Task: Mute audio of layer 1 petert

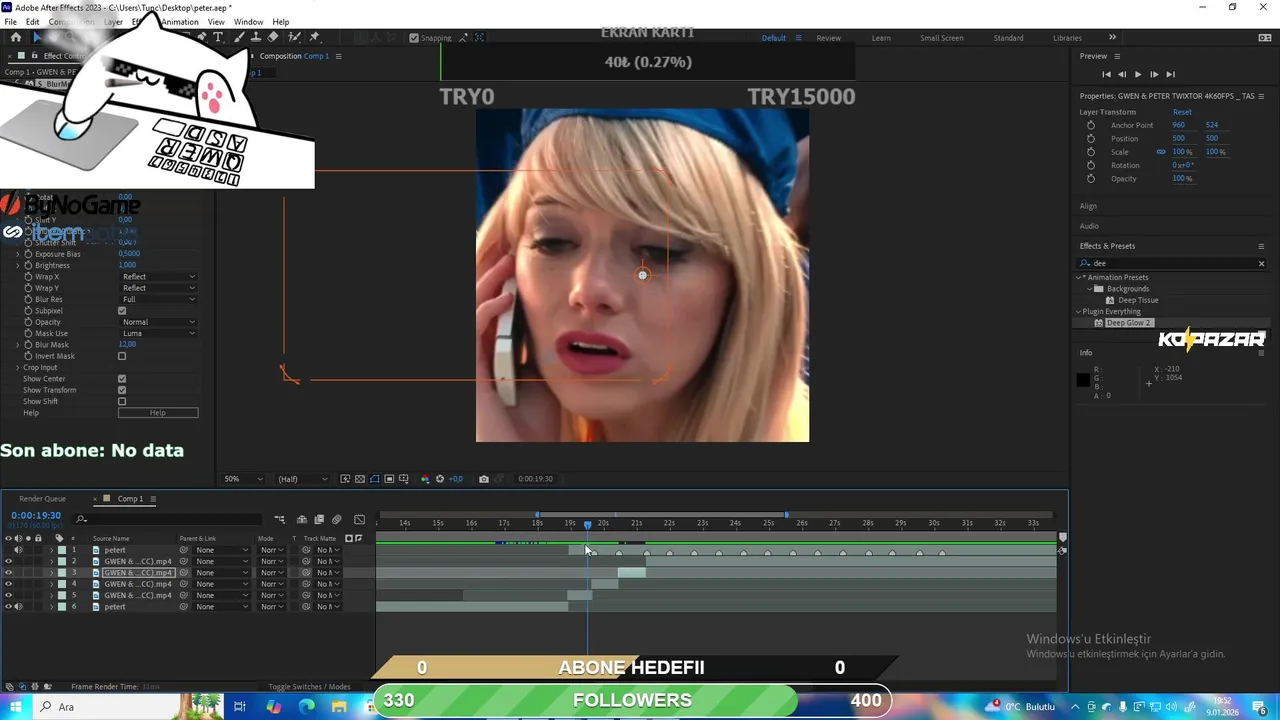Action: (18, 550)
